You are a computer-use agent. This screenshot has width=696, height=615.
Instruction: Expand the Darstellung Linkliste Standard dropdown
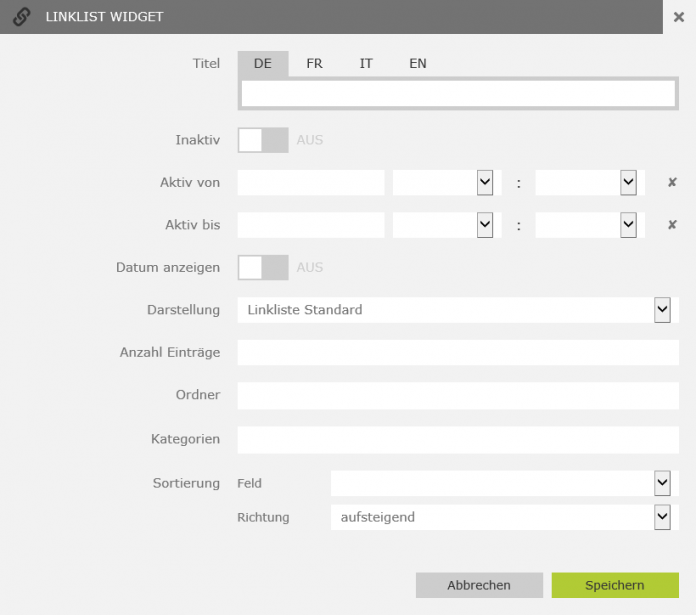(458, 310)
